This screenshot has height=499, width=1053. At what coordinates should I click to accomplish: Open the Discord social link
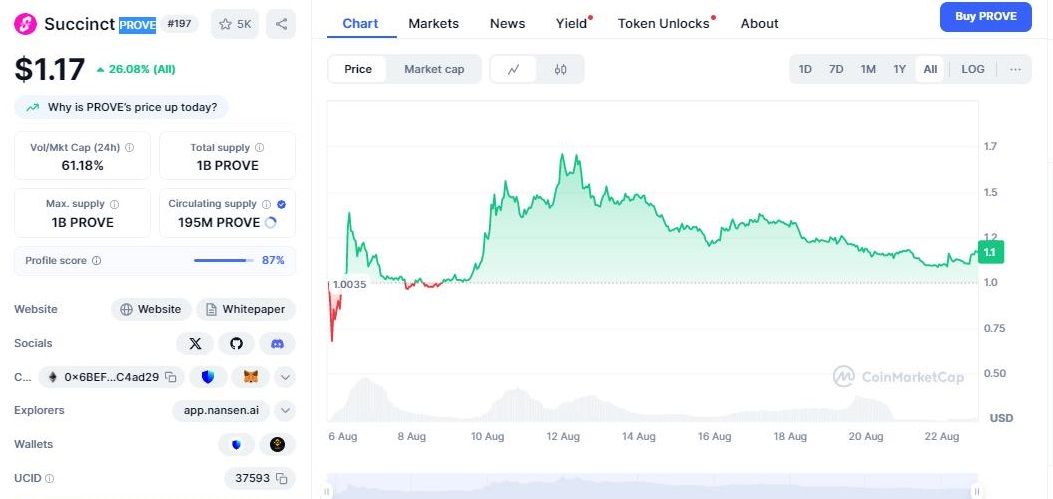(x=277, y=343)
